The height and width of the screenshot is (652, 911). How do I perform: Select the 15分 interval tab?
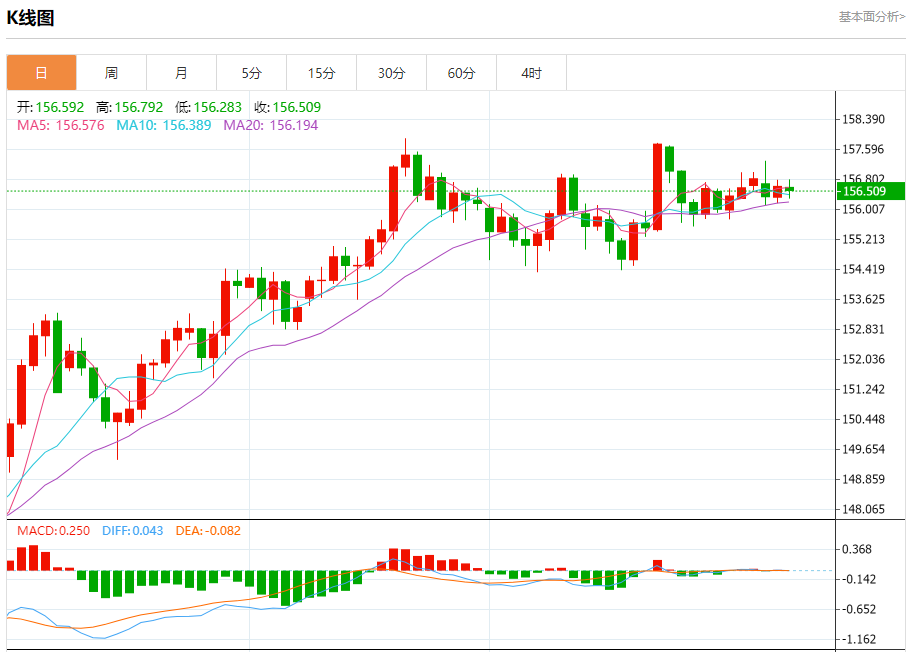[321, 73]
